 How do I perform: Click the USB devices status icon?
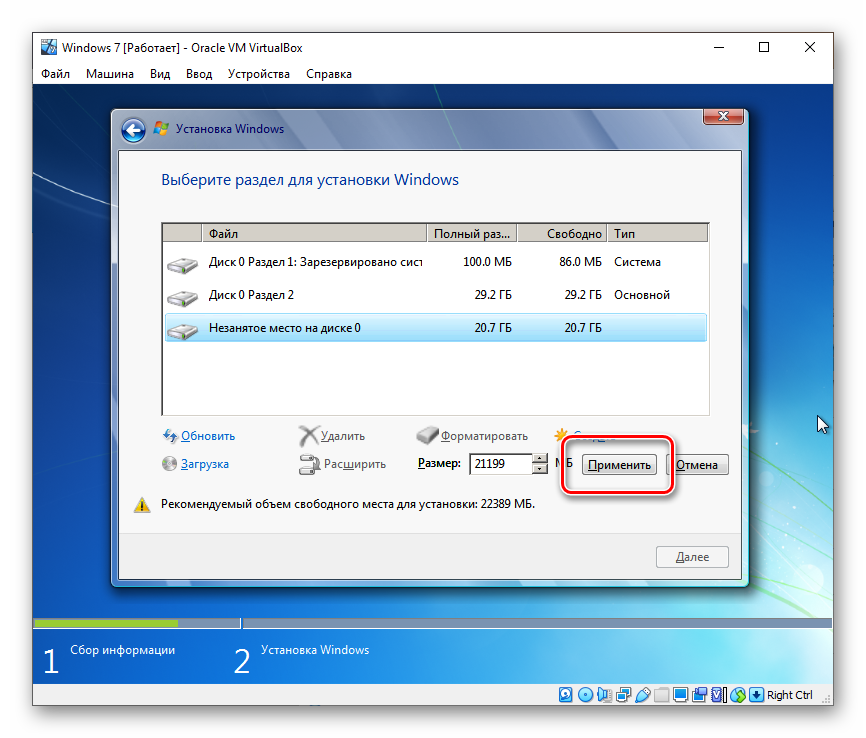[x=642, y=694]
